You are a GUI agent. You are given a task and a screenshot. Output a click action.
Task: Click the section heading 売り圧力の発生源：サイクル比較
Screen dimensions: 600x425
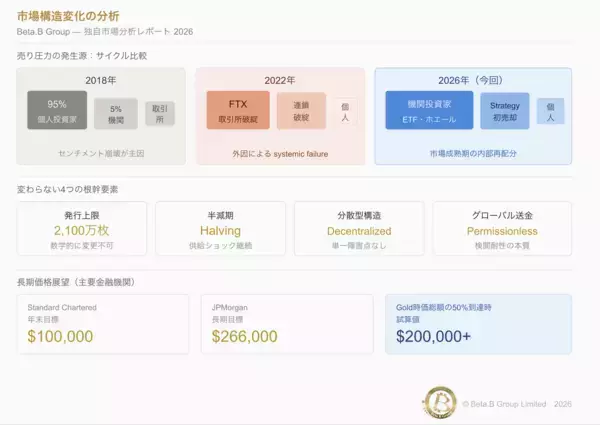(82, 56)
